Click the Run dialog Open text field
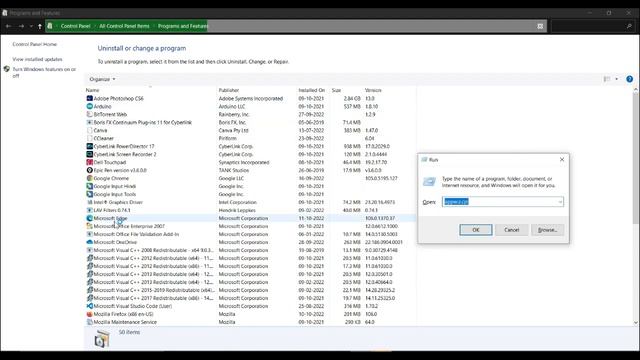 click(500, 202)
